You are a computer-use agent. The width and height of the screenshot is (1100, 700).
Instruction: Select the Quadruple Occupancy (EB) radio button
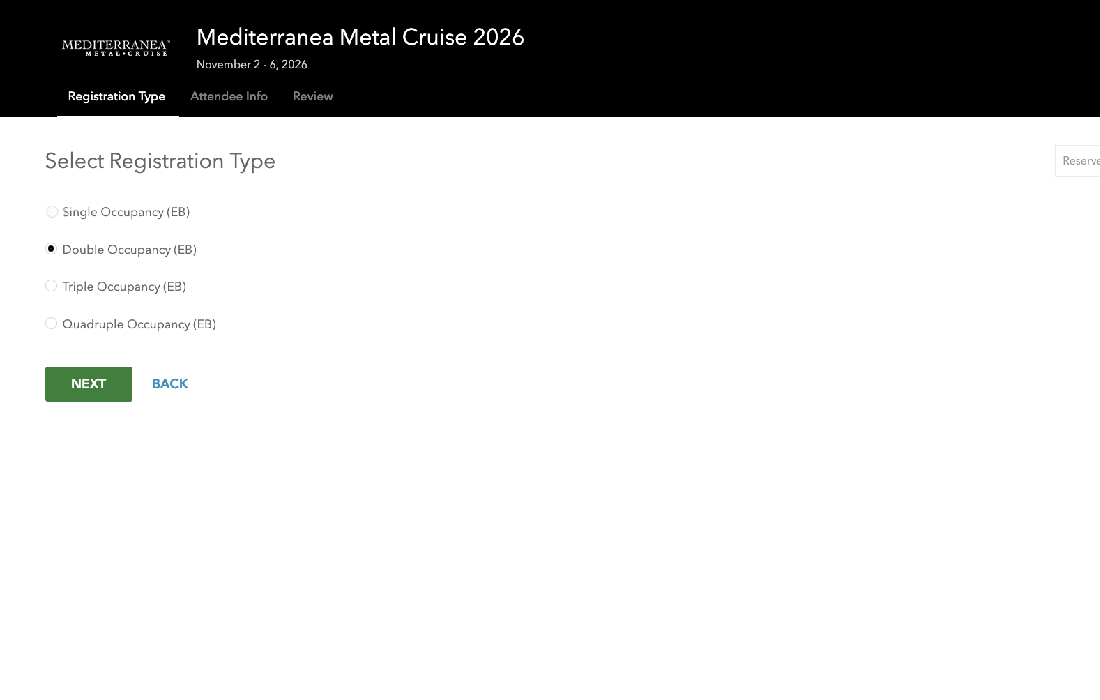(x=52, y=323)
